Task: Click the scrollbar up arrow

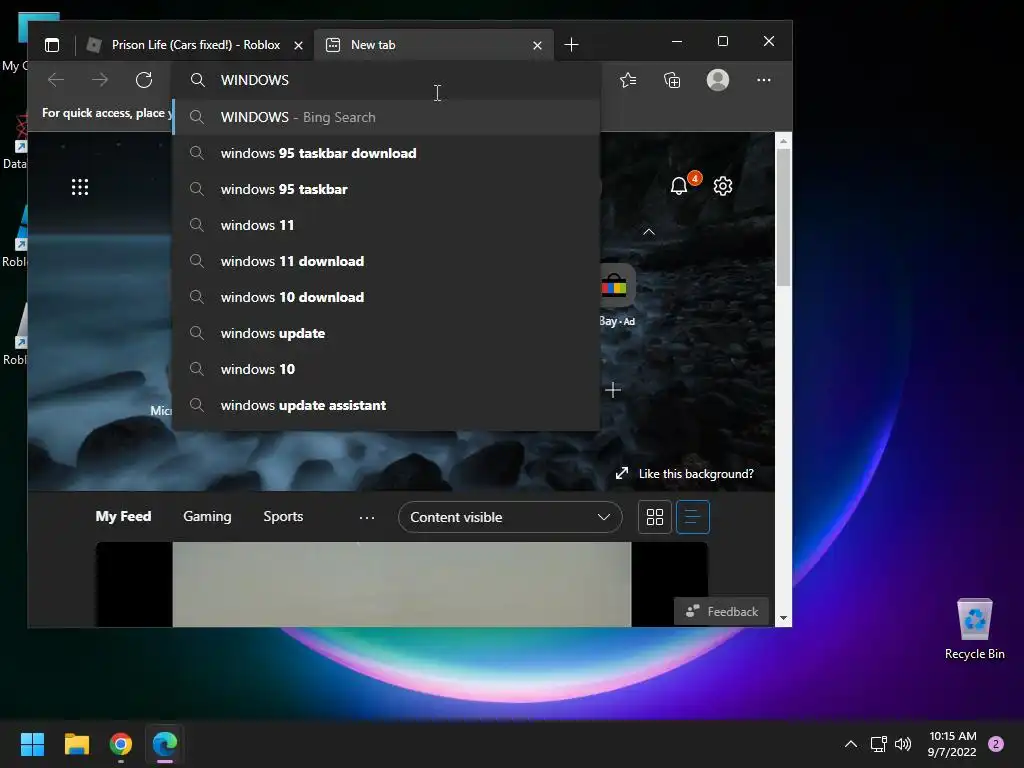Action: coord(783,140)
